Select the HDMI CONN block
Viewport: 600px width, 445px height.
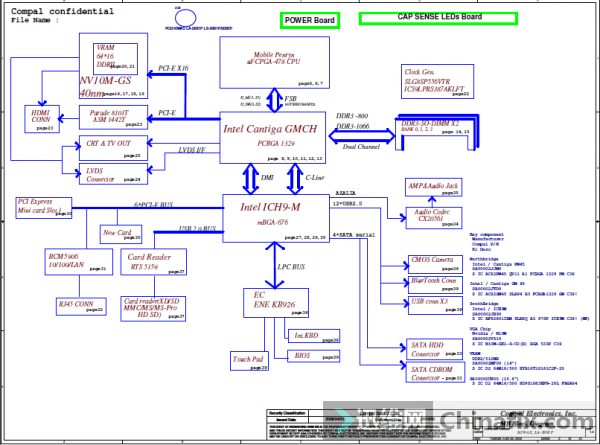42,119
